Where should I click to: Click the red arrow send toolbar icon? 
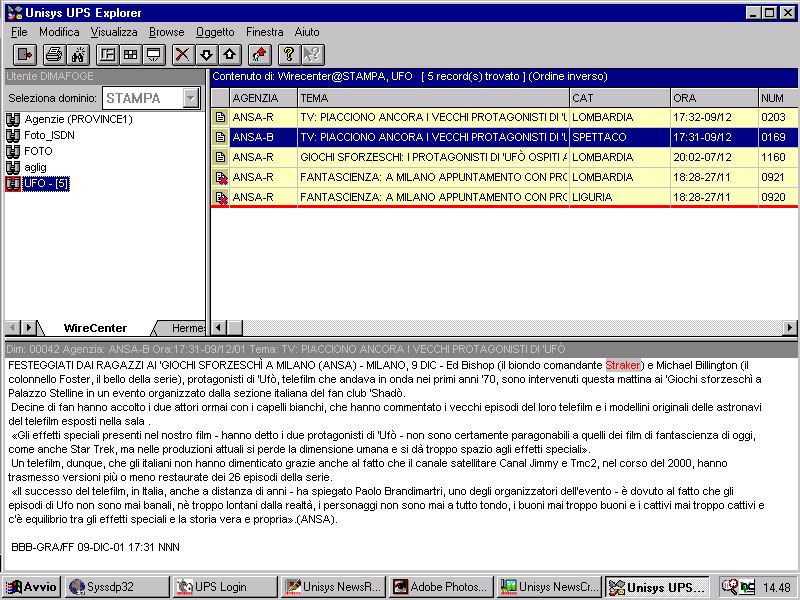tap(259, 55)
